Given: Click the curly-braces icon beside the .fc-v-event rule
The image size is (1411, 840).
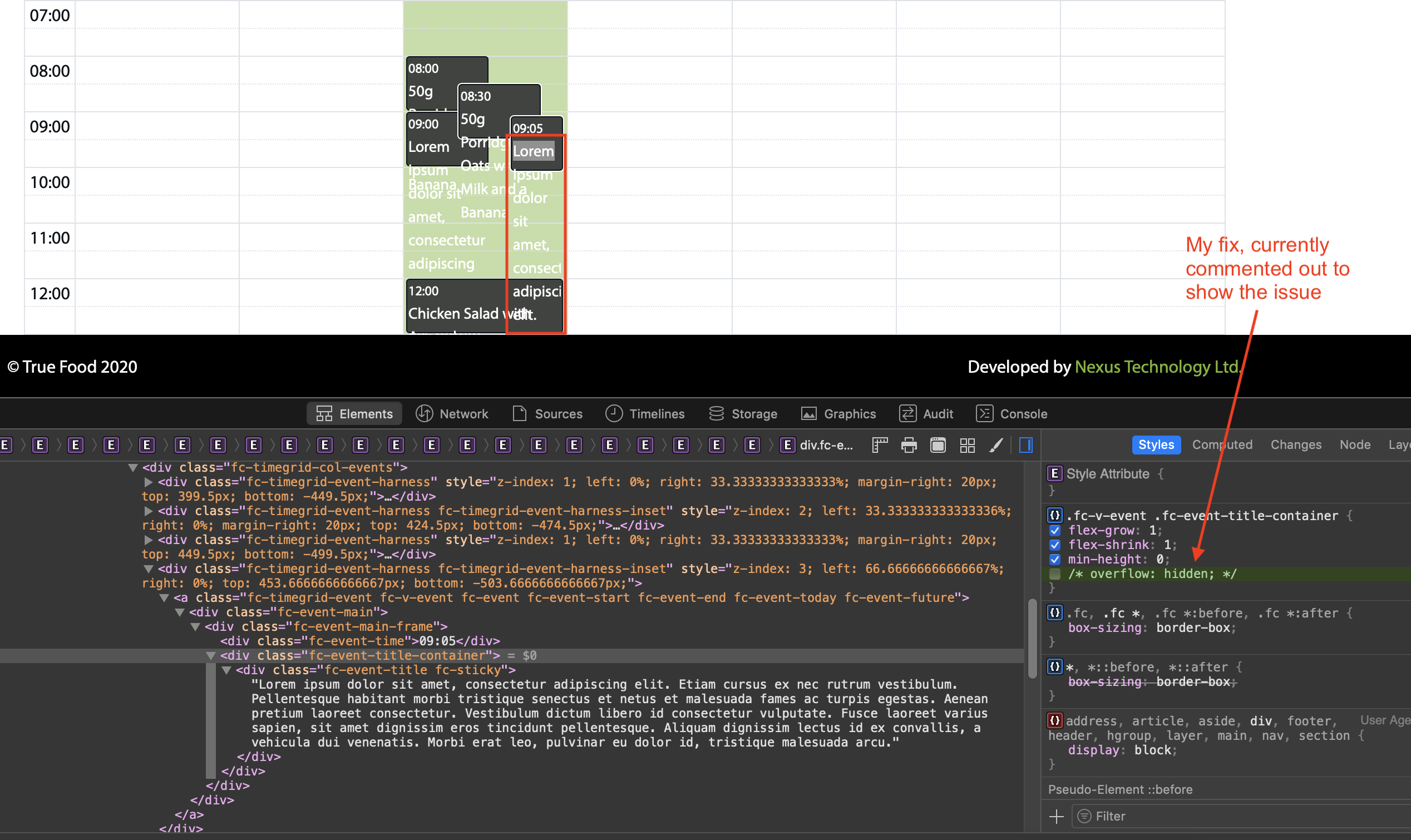Looking at the screenshot, I should pyautogui.click(x=1055, y=516).
